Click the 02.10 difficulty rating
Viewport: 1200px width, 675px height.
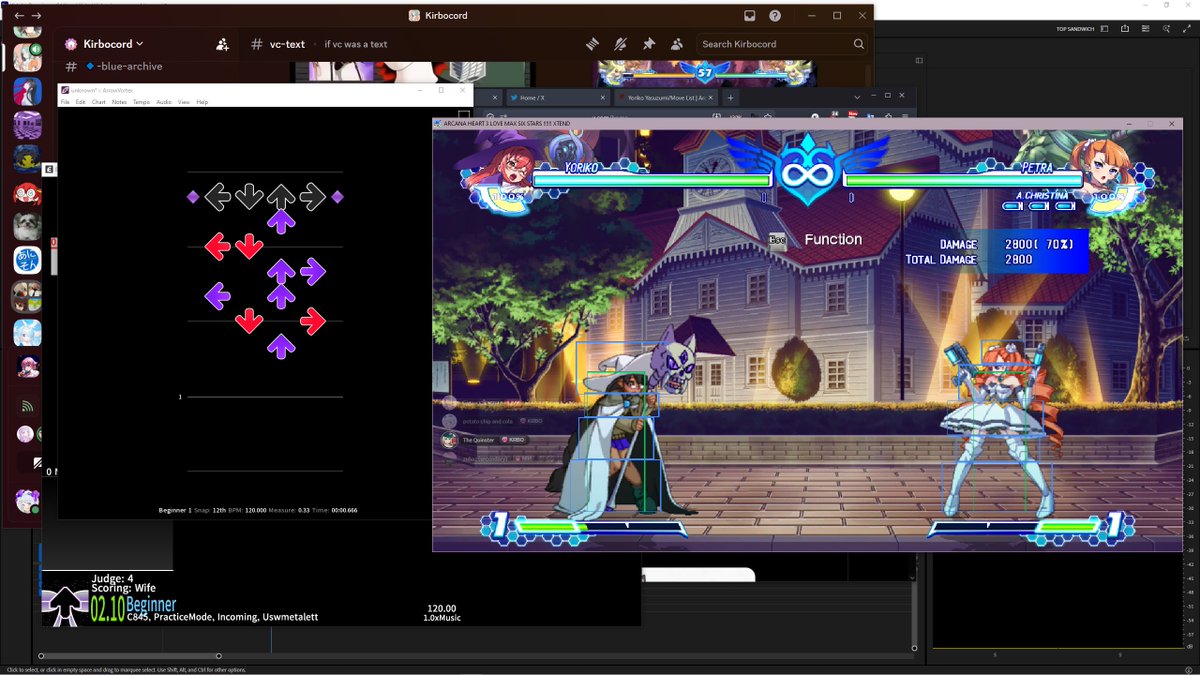(107, 608)
